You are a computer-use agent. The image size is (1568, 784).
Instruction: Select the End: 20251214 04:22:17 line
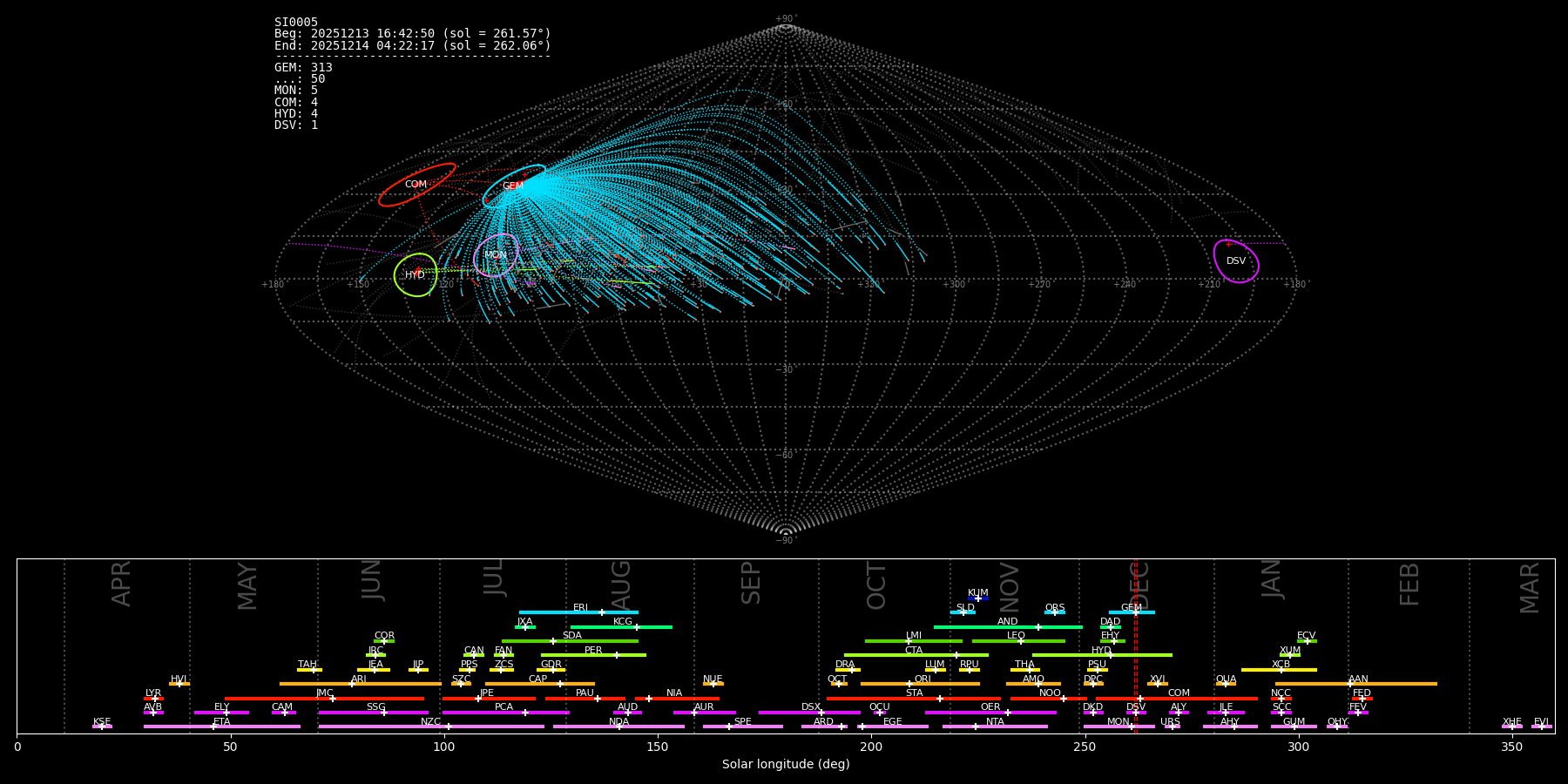(x=413, y=45)
